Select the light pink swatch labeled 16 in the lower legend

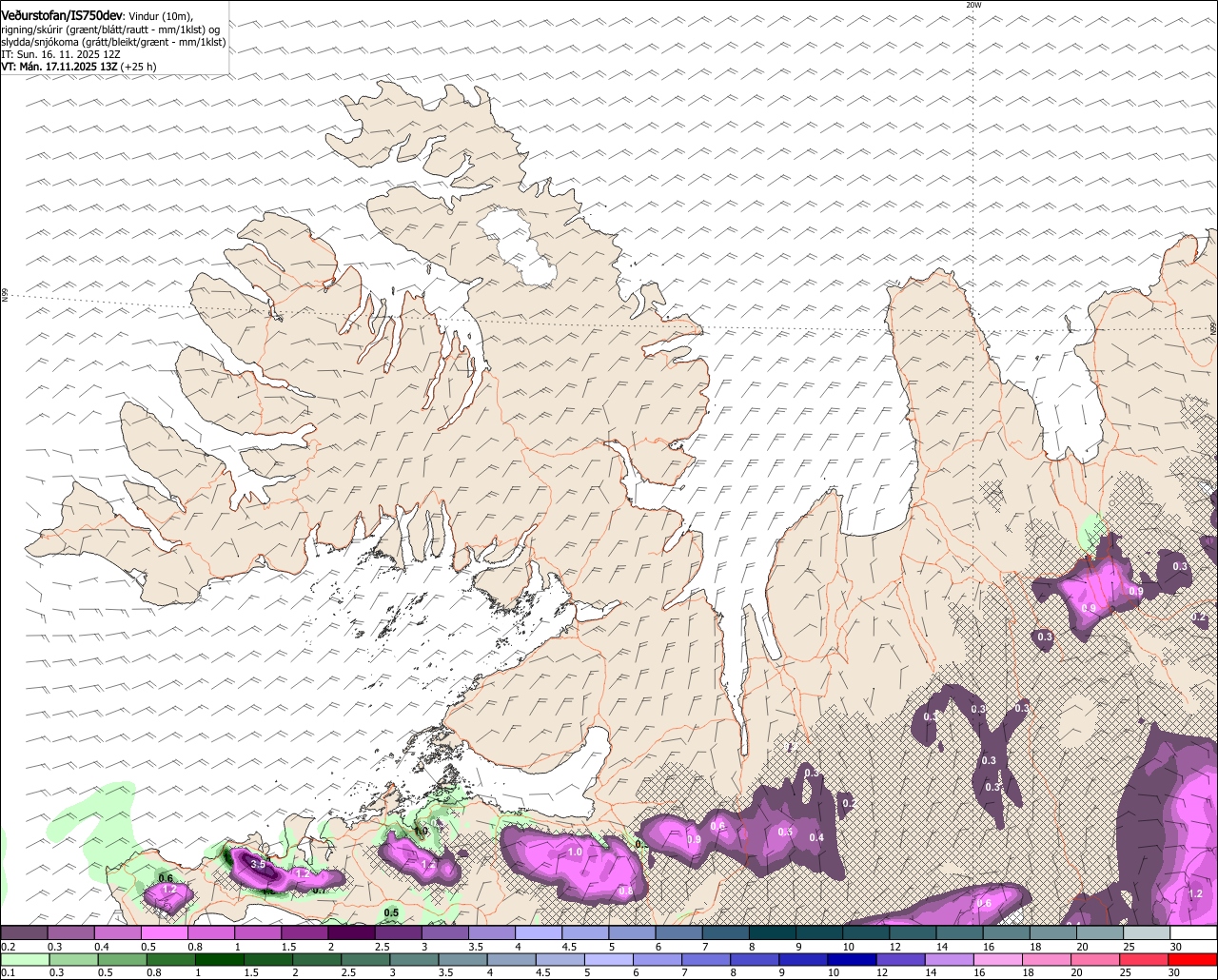[x=1000, y=959]
